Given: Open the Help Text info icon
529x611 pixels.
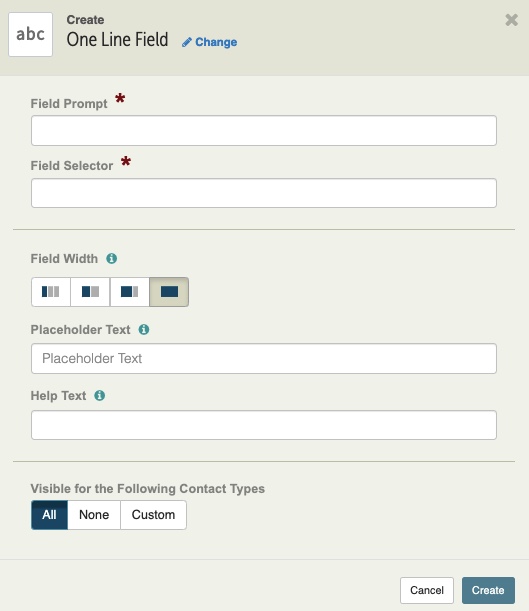Looking at the screenshot, I should point(100,396).
